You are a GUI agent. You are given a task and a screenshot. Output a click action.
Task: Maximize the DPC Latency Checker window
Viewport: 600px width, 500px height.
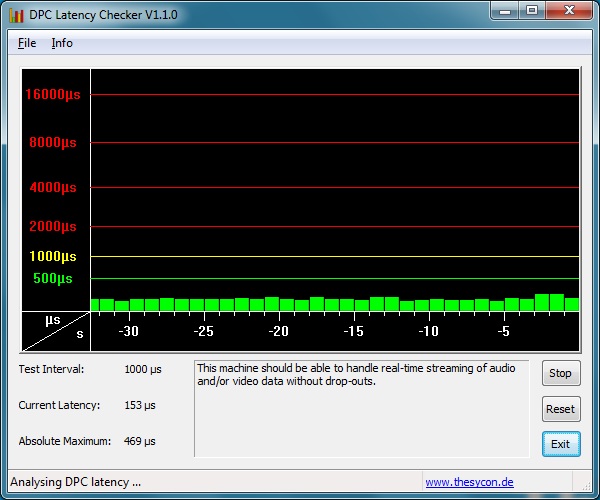tap(532, 11)
